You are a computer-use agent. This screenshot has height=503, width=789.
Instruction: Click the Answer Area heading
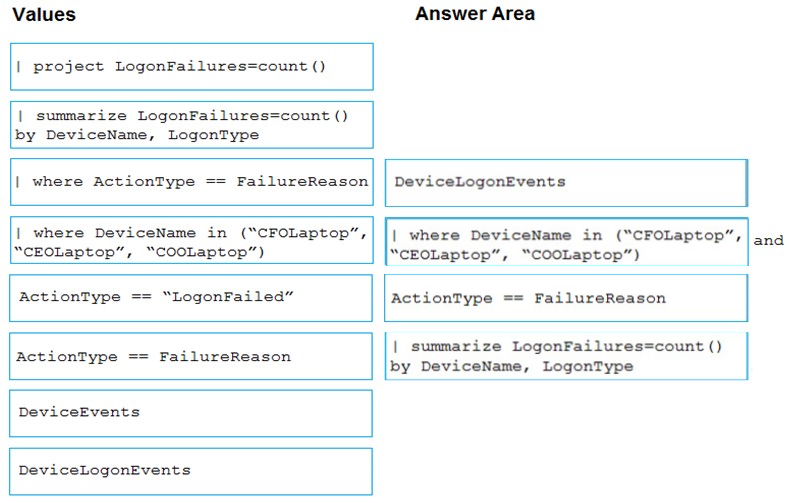474,14
